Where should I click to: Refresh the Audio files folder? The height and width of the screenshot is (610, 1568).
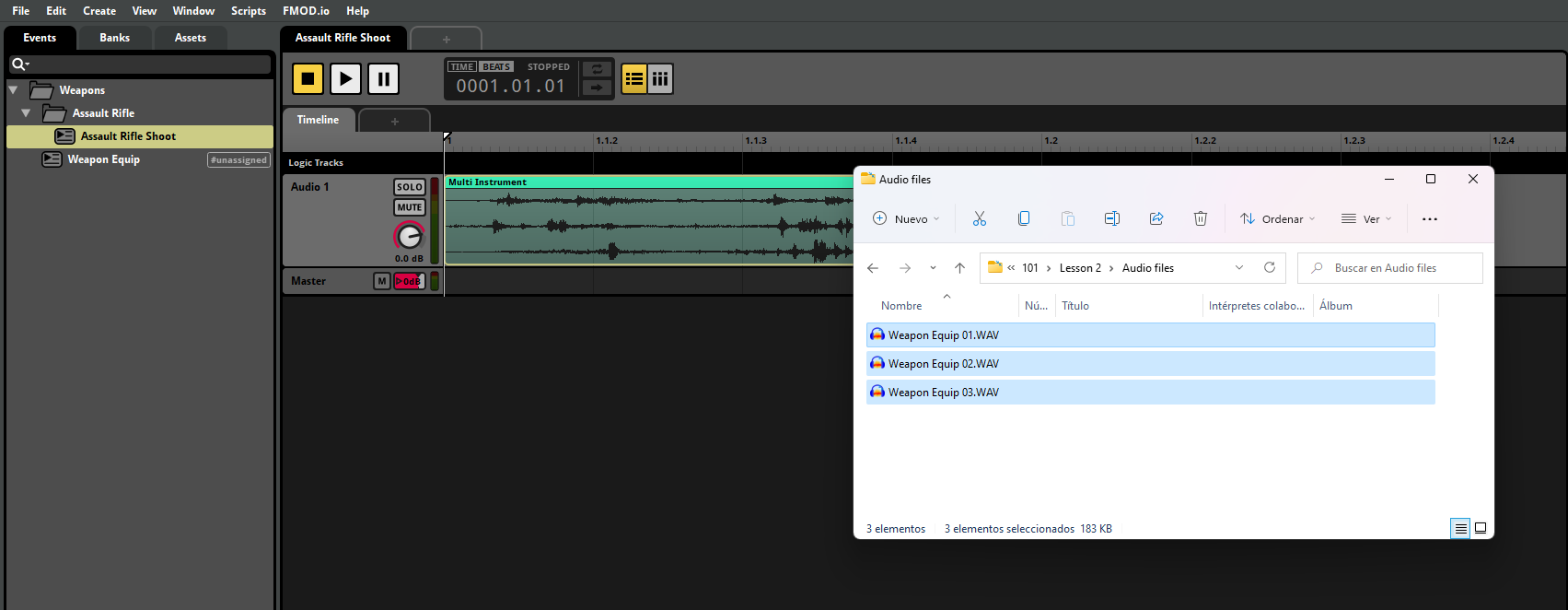(1270, 267)
